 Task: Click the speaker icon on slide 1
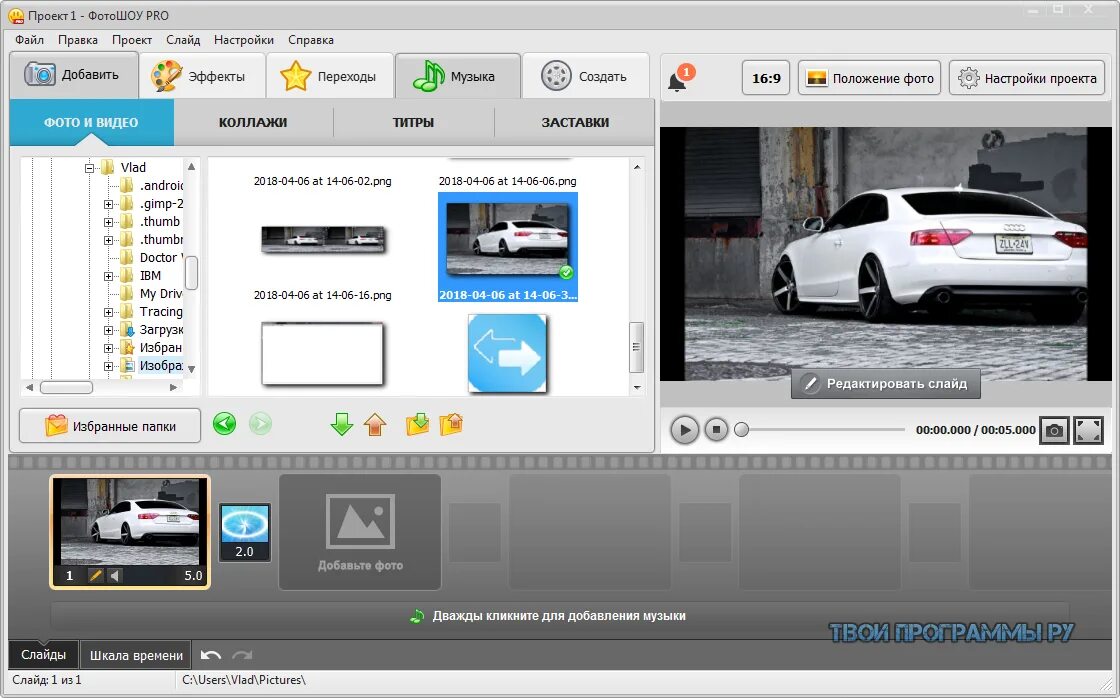pyautogui.click(x=114, y=575)
